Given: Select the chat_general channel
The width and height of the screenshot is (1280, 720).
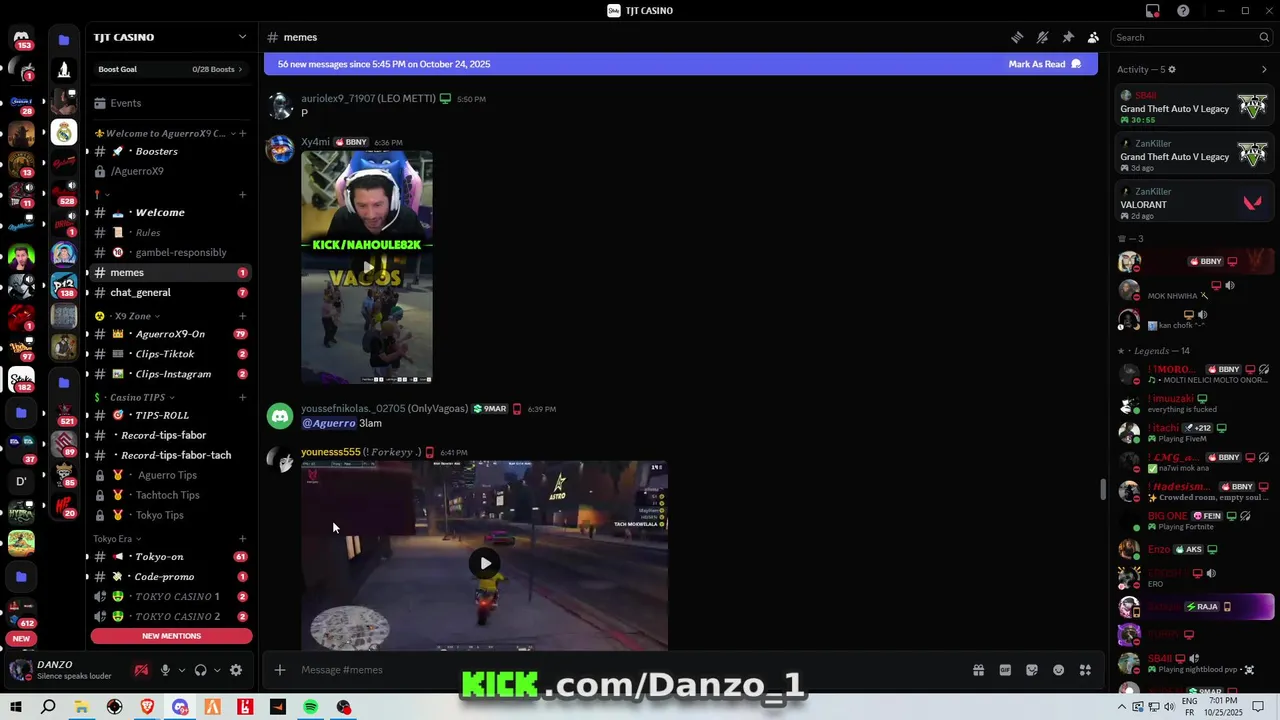Looking at the screenshot, I should (x=170, y=292).
